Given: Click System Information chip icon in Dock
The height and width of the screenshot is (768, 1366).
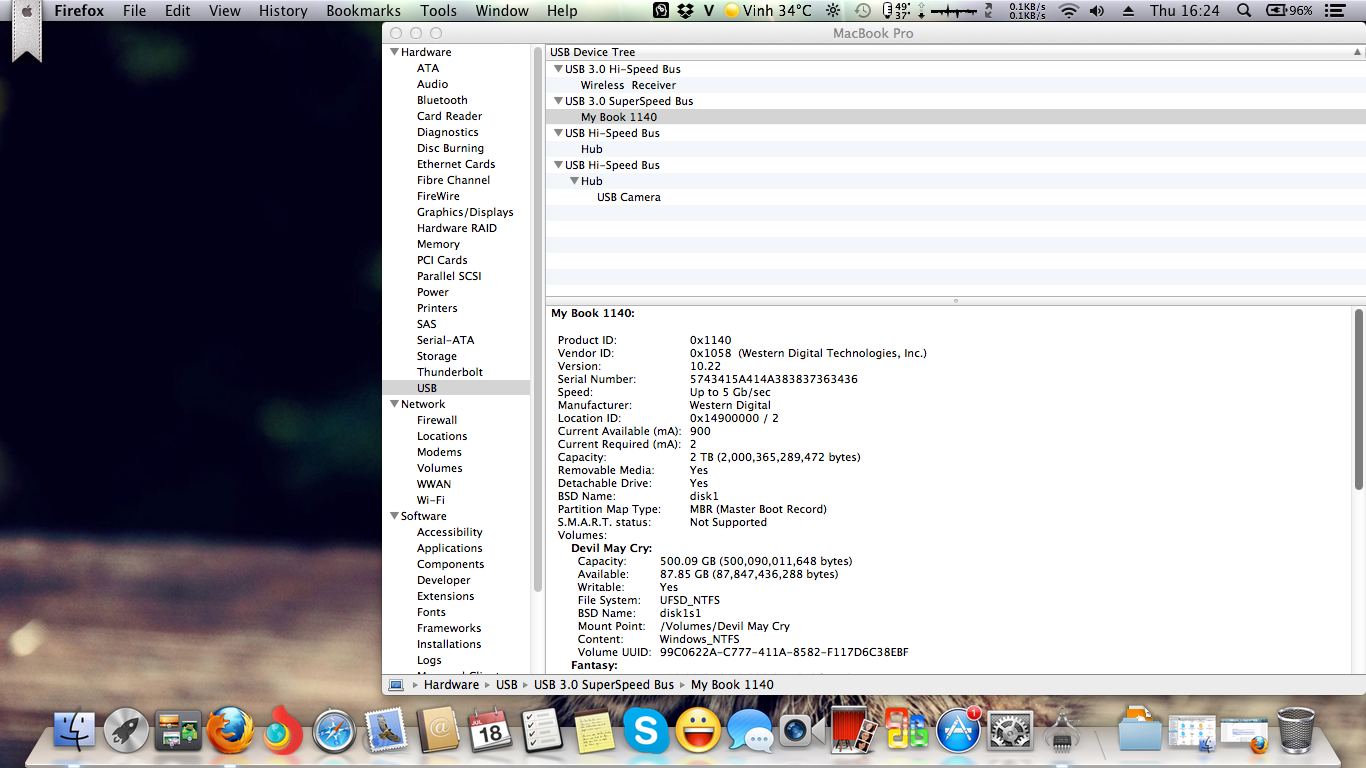Looking at the screenshot, I should [1062, 733].
